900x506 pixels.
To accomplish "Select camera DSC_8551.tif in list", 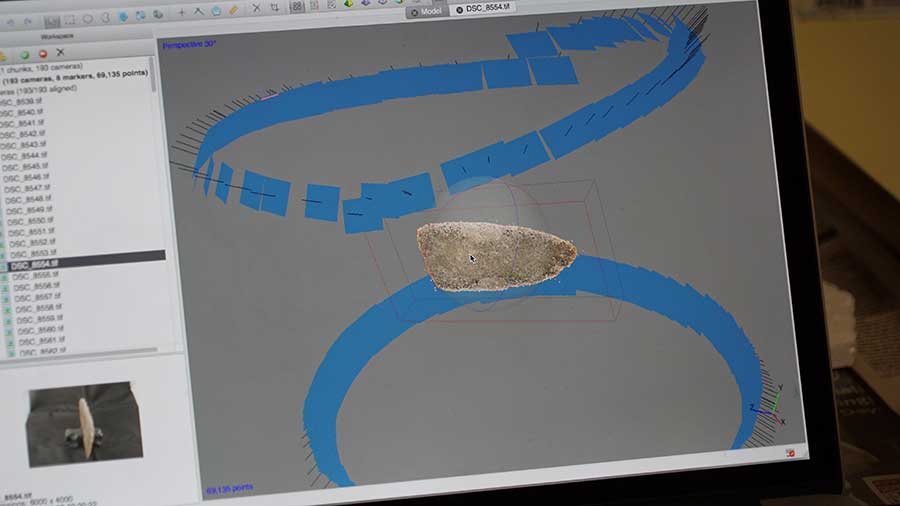I will [x=32, y=232].
